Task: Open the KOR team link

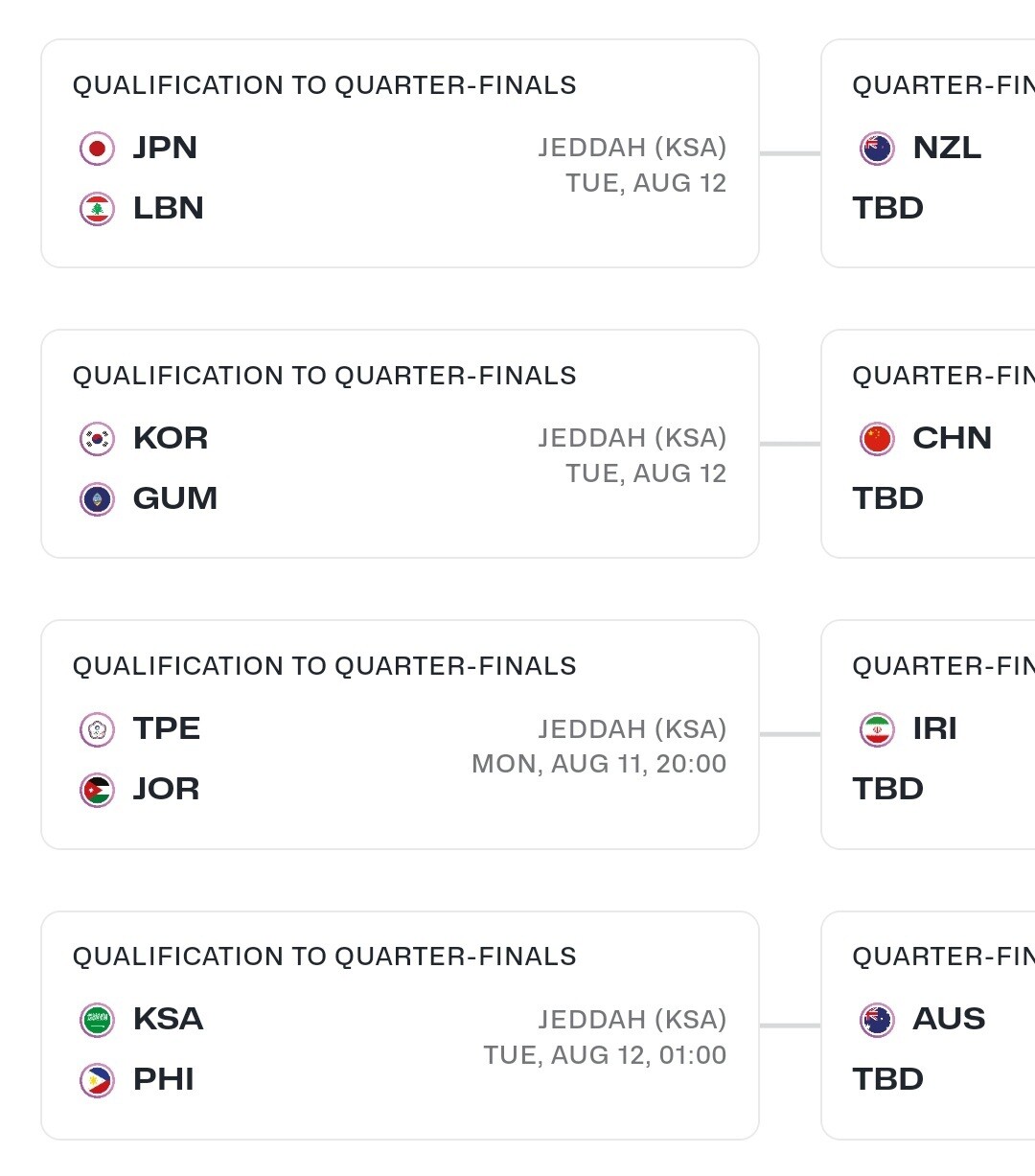Action: click(x=171, y=438)
